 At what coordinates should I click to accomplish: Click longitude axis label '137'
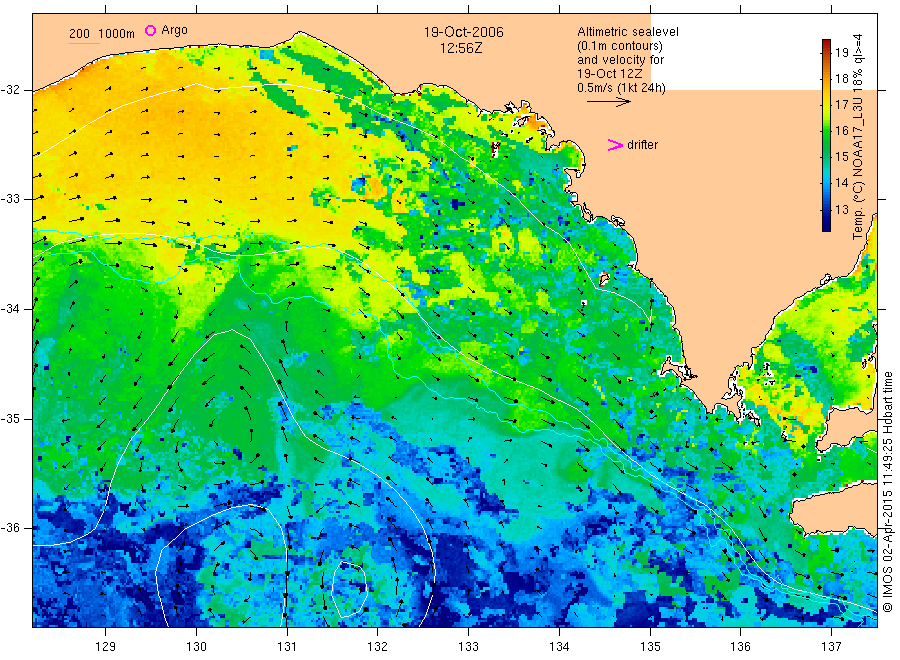coord(832,647)
